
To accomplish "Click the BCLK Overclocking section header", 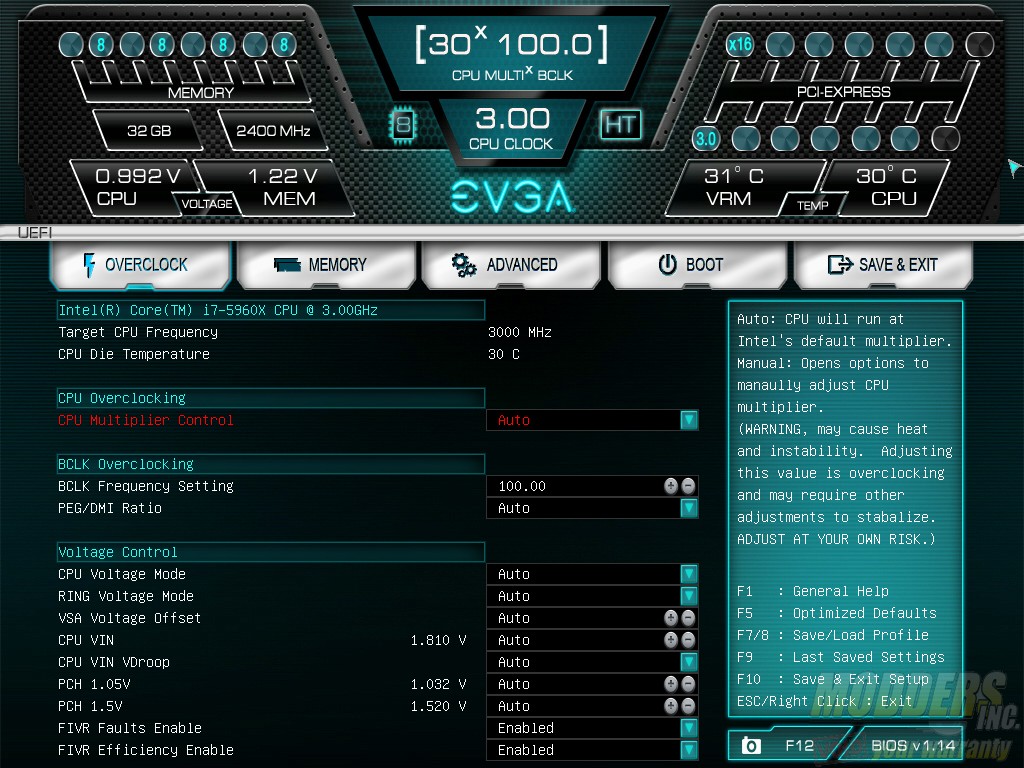I will pos(270,464).
